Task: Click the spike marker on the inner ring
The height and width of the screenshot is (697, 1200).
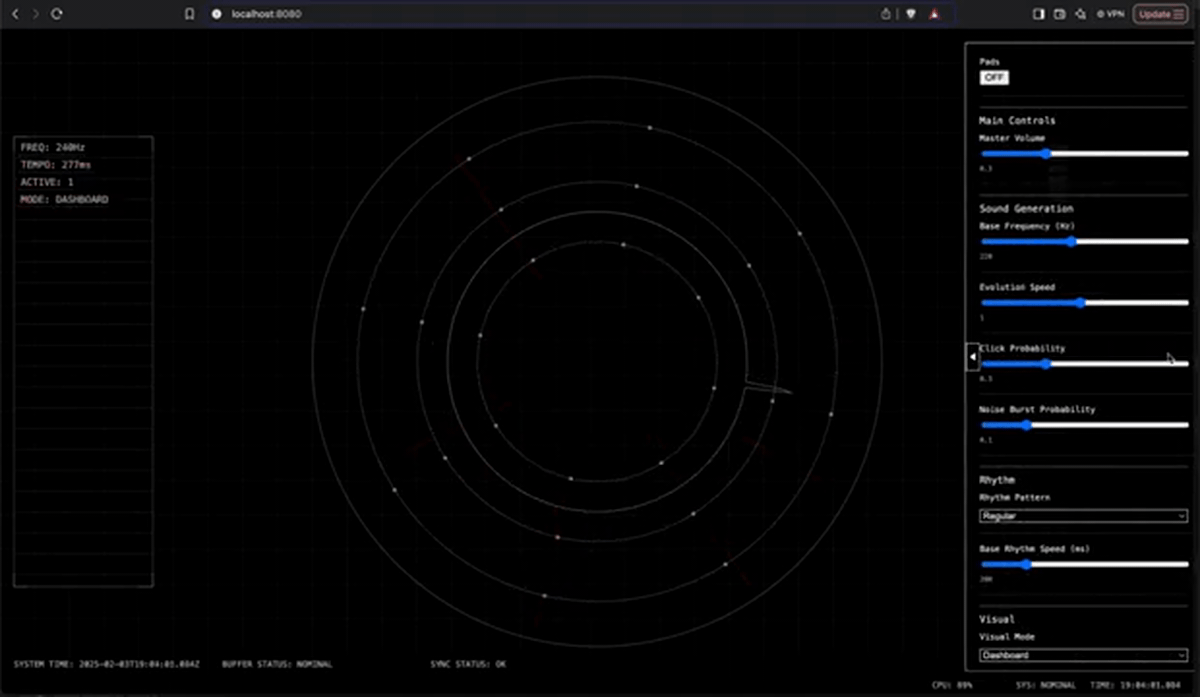Action: [x=768, y=386]
